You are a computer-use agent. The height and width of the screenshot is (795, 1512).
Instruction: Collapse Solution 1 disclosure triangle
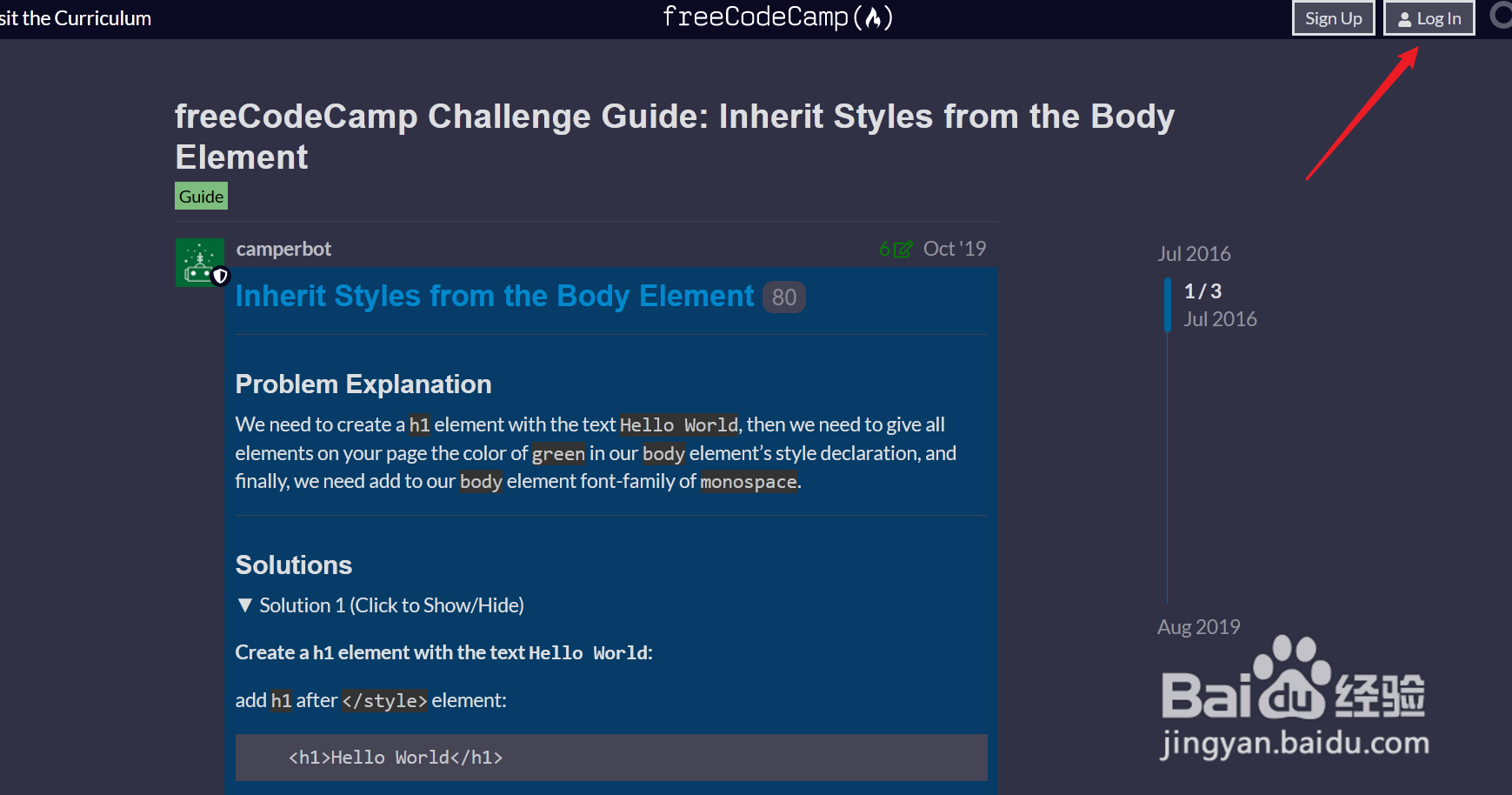pyautogui.click(x=245, y=605)
